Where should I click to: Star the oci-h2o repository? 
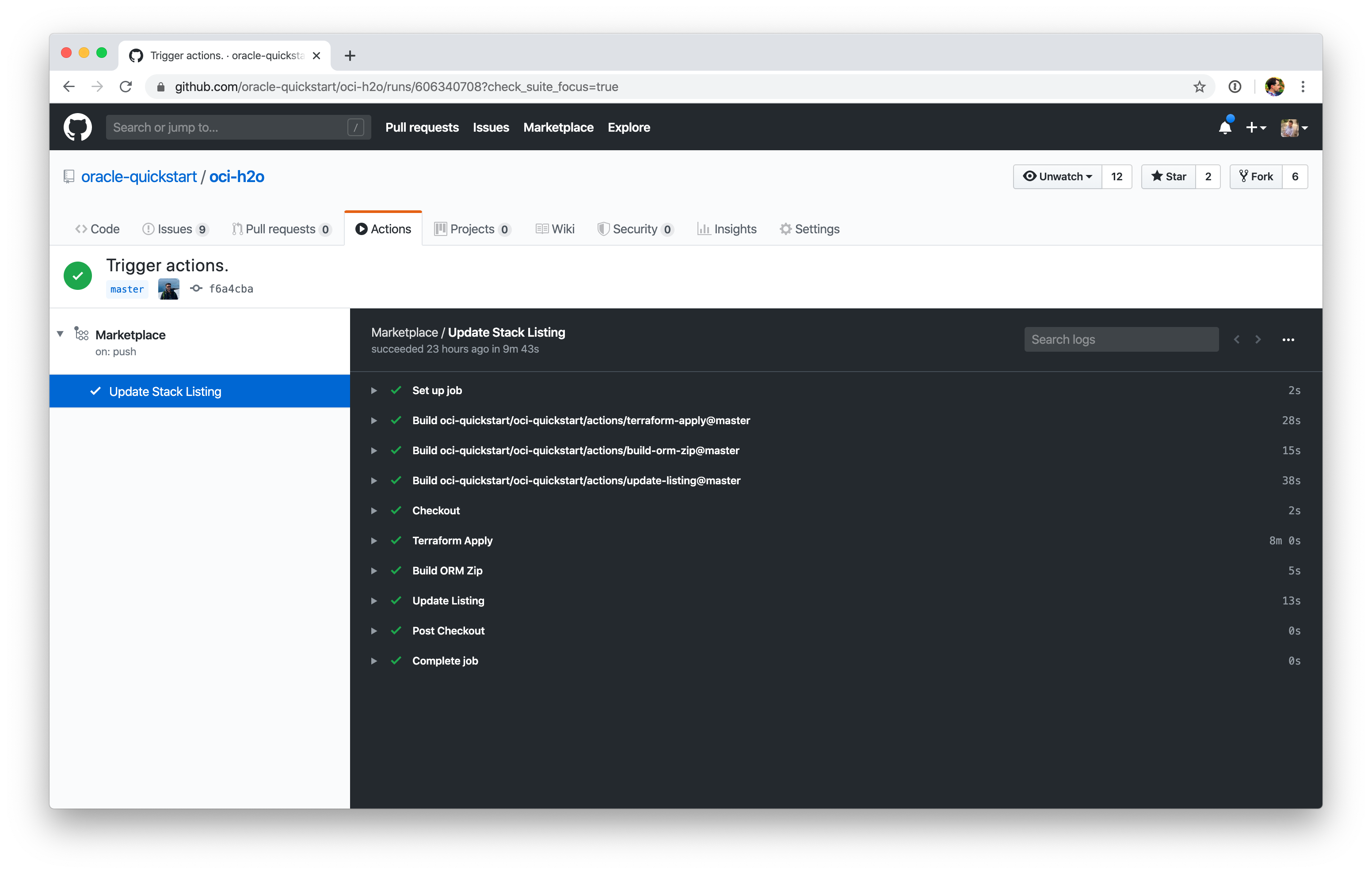1167,177
